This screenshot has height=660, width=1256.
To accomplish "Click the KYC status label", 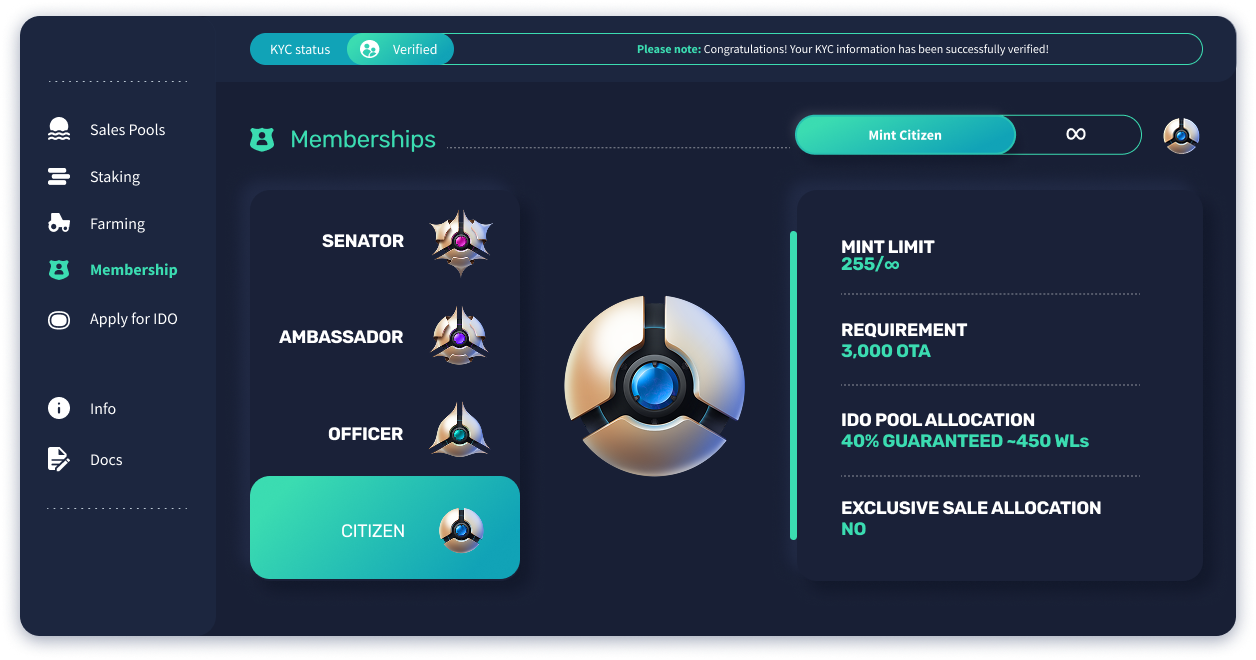I will click(300, 49).
